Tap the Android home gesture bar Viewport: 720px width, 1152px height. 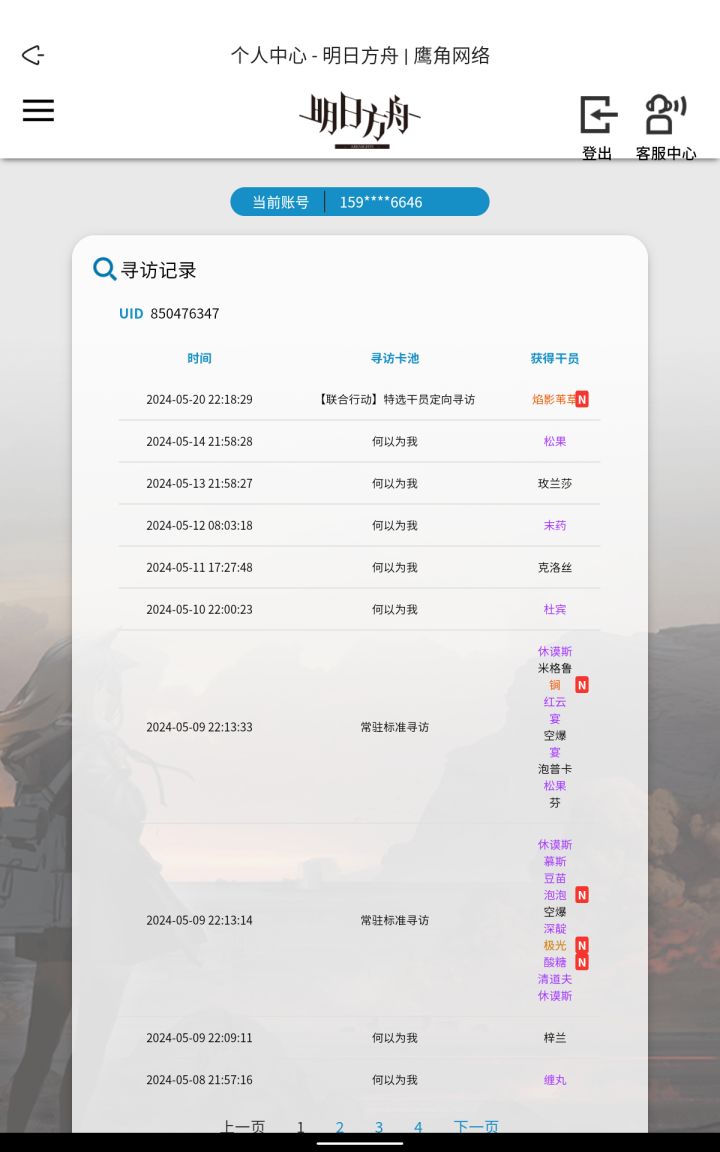[360, 1143]
